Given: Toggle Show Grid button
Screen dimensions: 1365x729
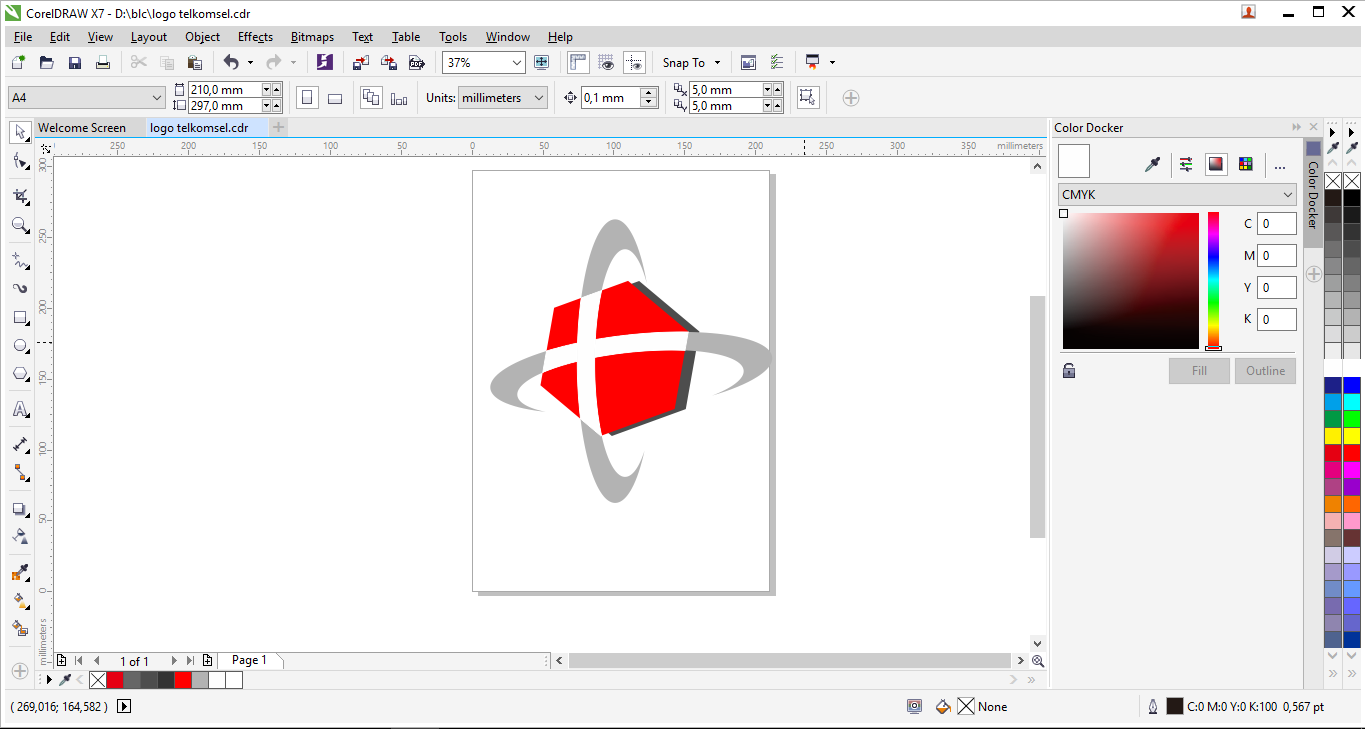Looking at the screenshot, I should click(x=606, y=62).
